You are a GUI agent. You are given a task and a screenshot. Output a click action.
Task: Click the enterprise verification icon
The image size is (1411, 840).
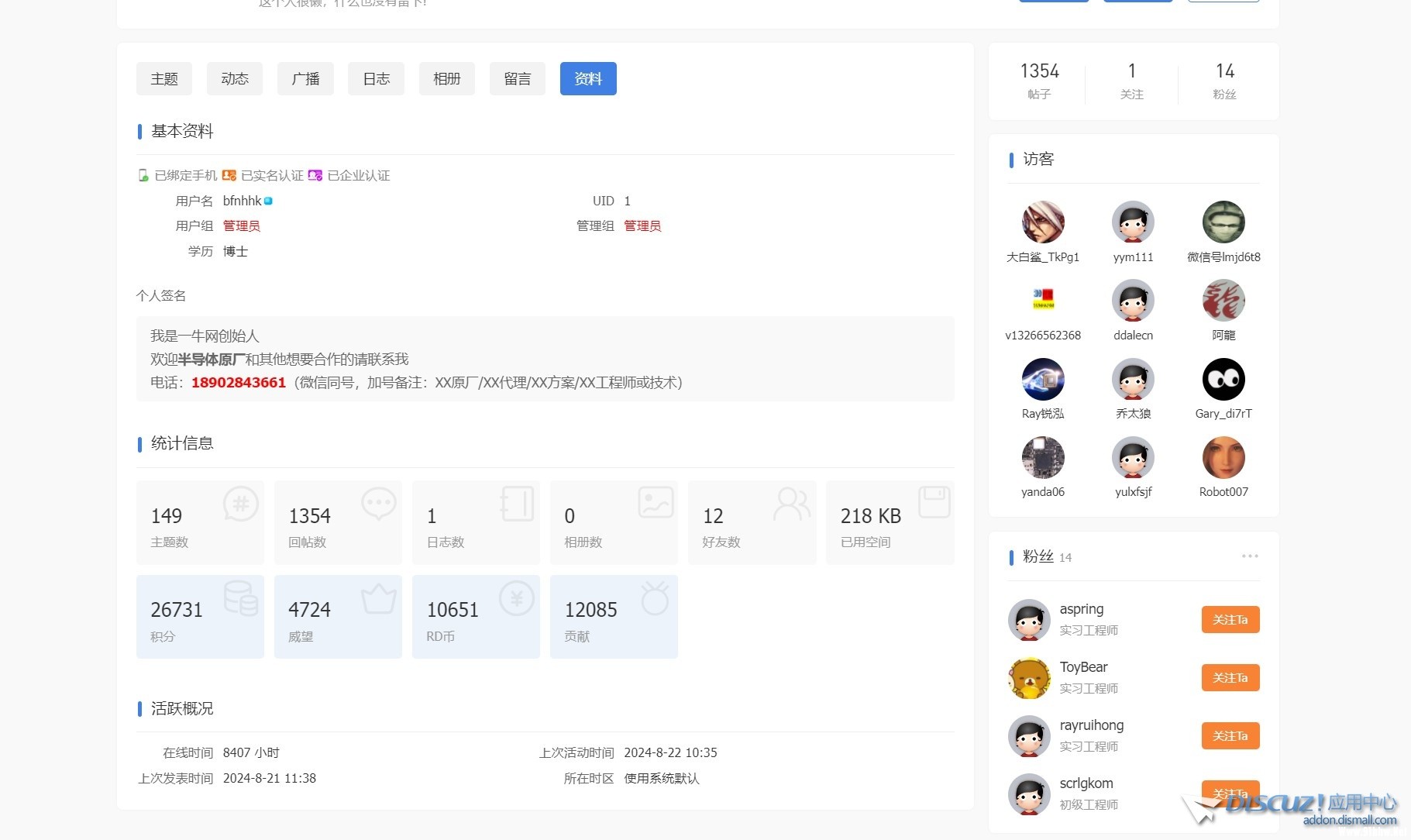[x=315, y=176]
